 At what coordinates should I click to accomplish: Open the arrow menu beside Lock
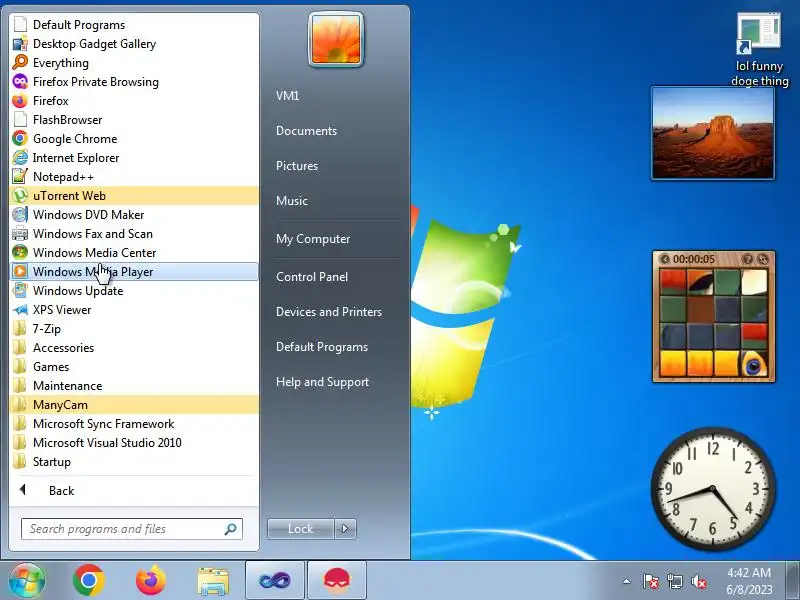[x=345, y=529]
